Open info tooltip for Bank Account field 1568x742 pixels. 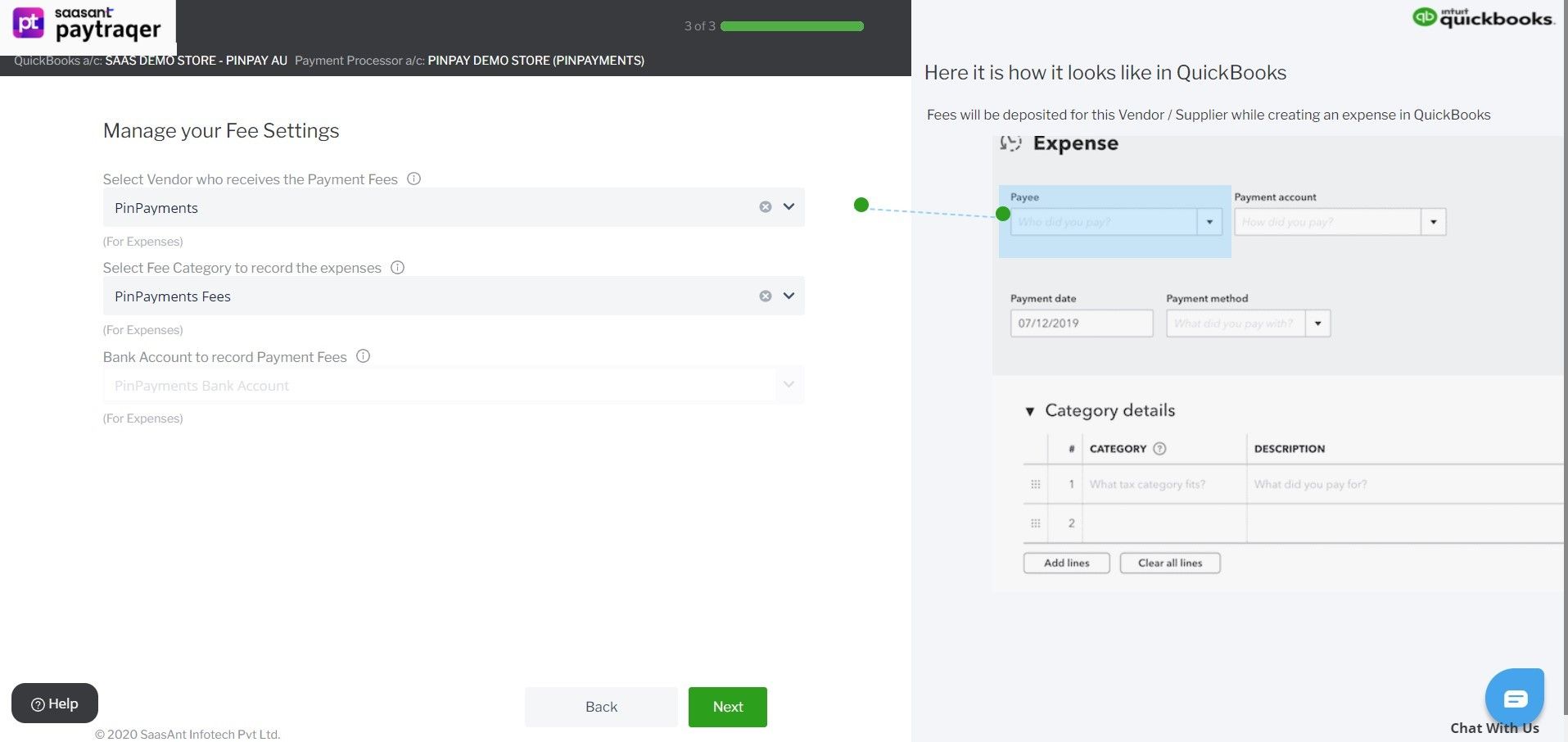tap(364, 356)
